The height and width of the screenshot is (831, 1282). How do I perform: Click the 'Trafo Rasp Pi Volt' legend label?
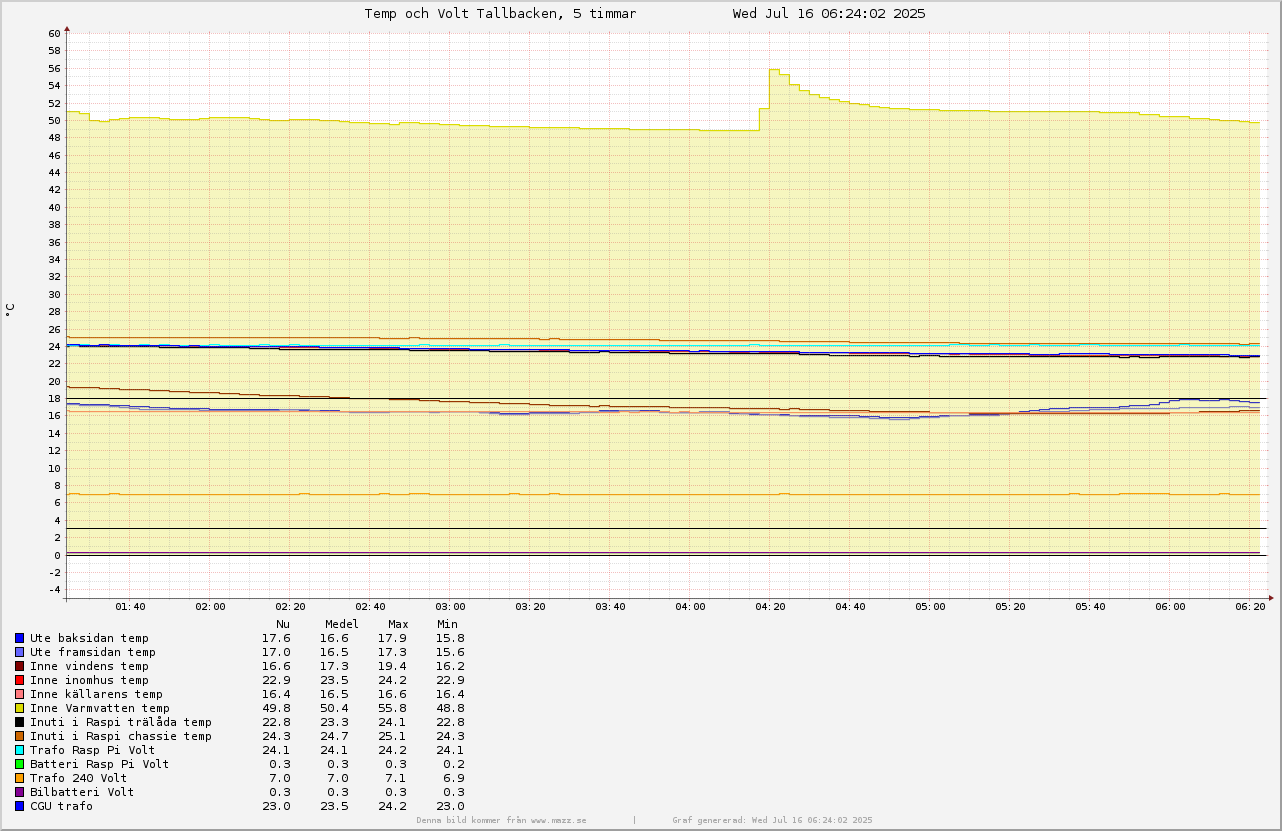[93, 750]
